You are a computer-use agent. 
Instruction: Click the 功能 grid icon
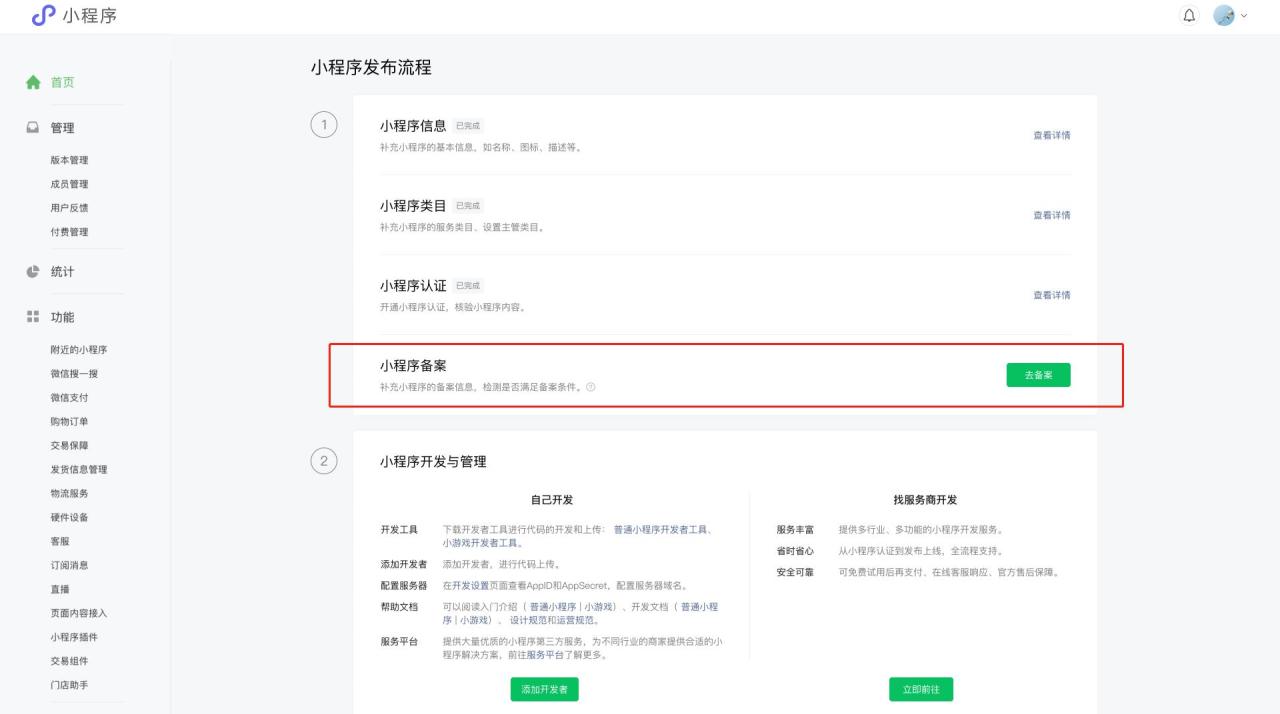(x=34, y=316)
